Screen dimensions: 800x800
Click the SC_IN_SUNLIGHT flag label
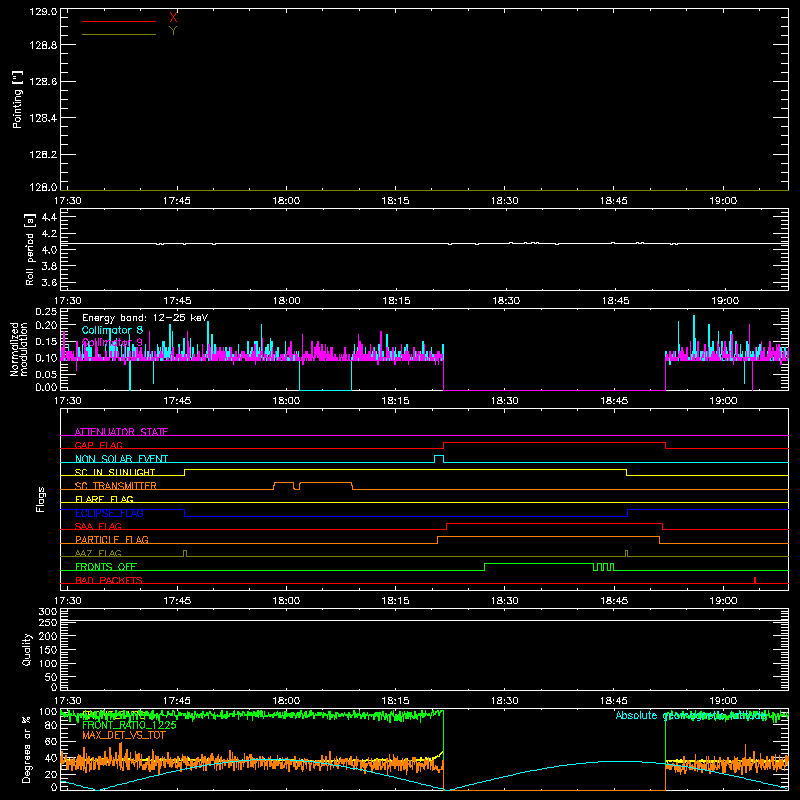(115, 472)
